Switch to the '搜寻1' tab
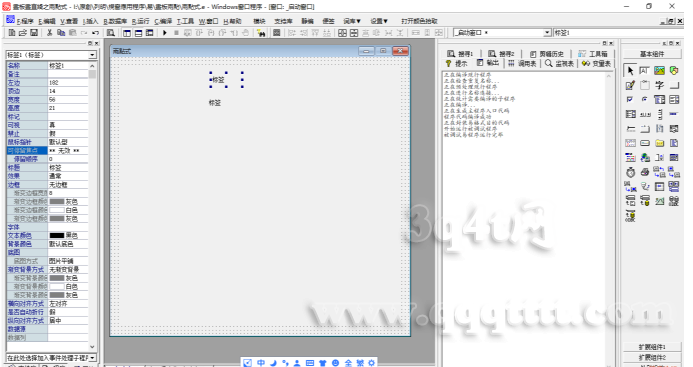Screen dimensions: 693x367 [x=460, y=54]
